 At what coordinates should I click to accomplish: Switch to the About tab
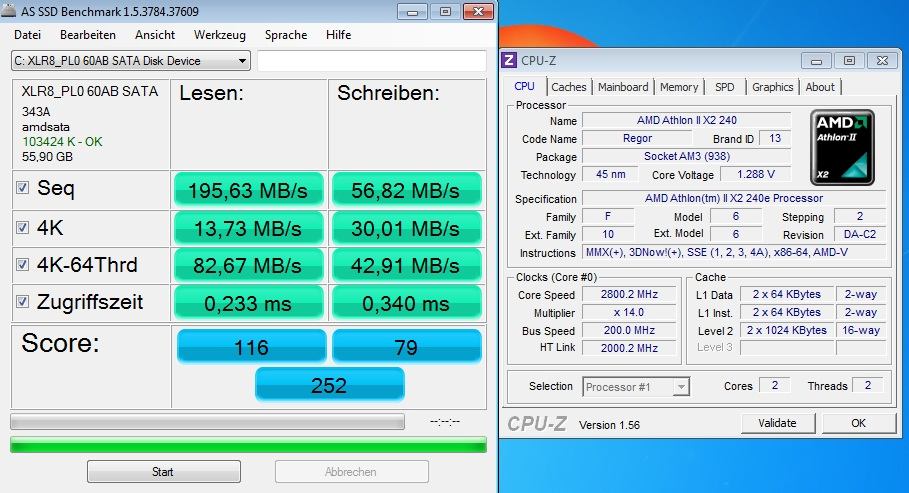tap(820, 87)
